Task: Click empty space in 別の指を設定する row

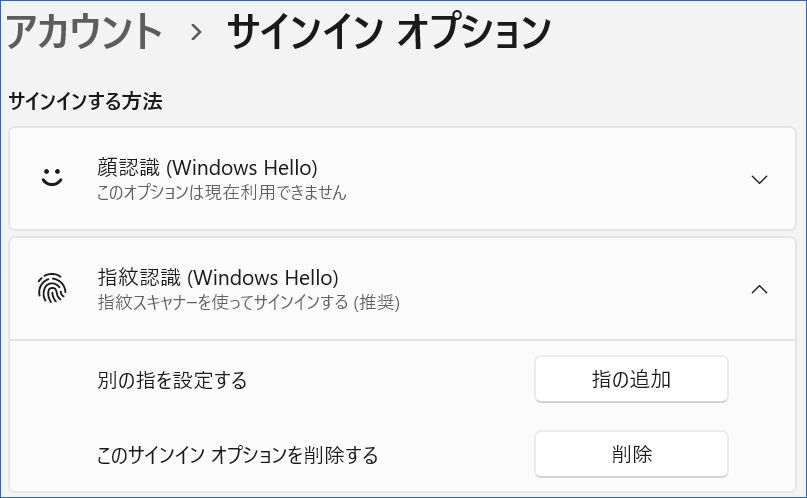Action: (x=391, y=380)
